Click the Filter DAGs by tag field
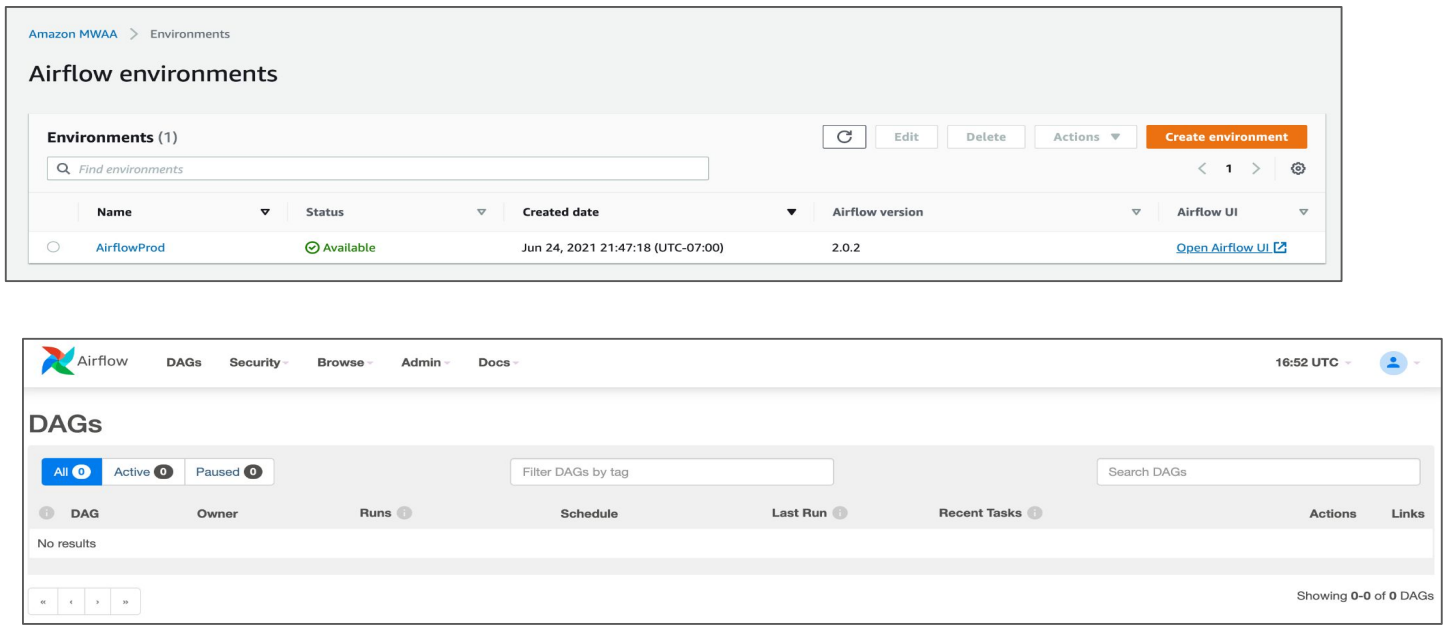This screenshot has height=629, width=1448. point(672,472)
